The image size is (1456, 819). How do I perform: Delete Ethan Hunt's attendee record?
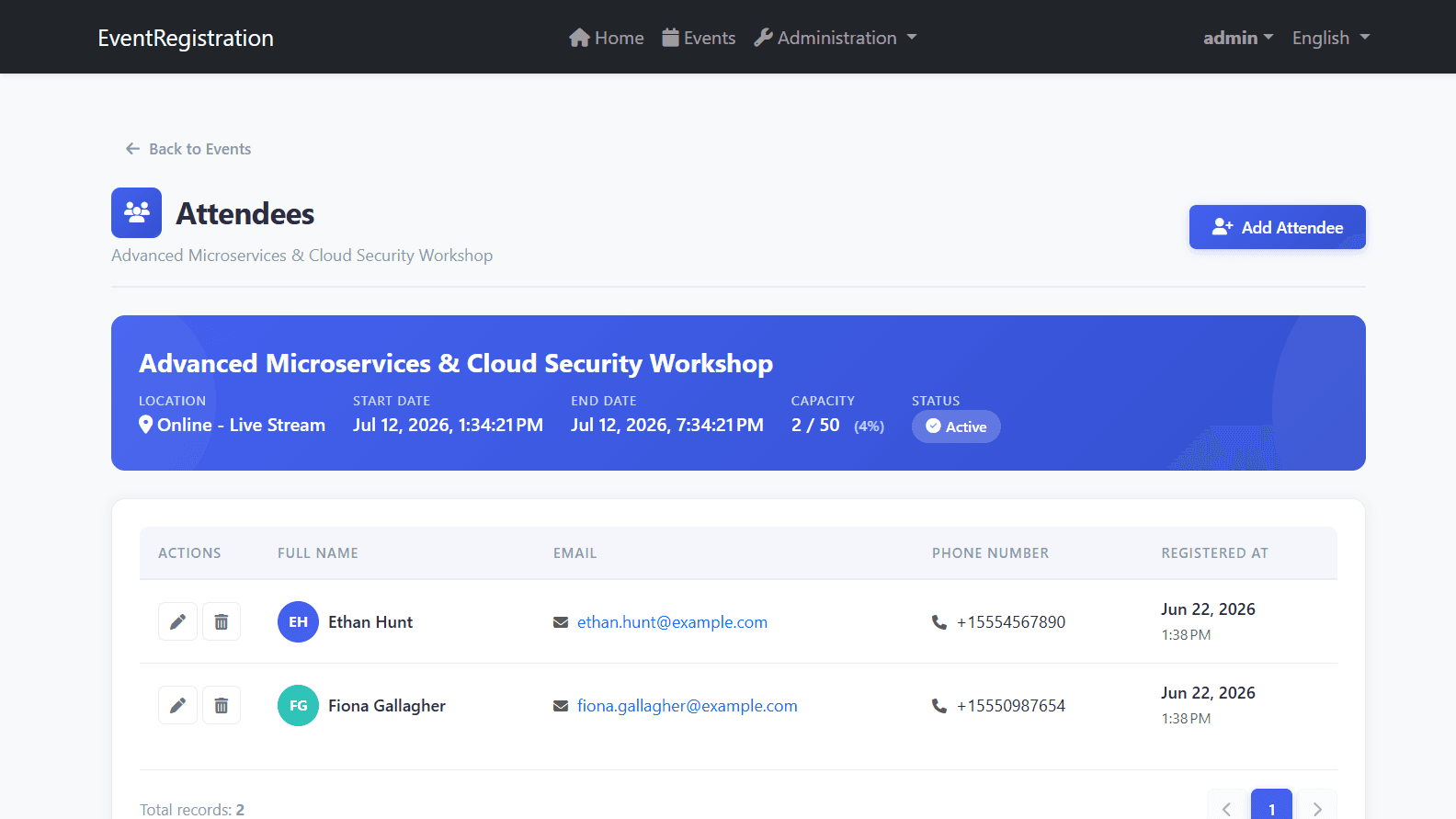(x=222, y=621)
